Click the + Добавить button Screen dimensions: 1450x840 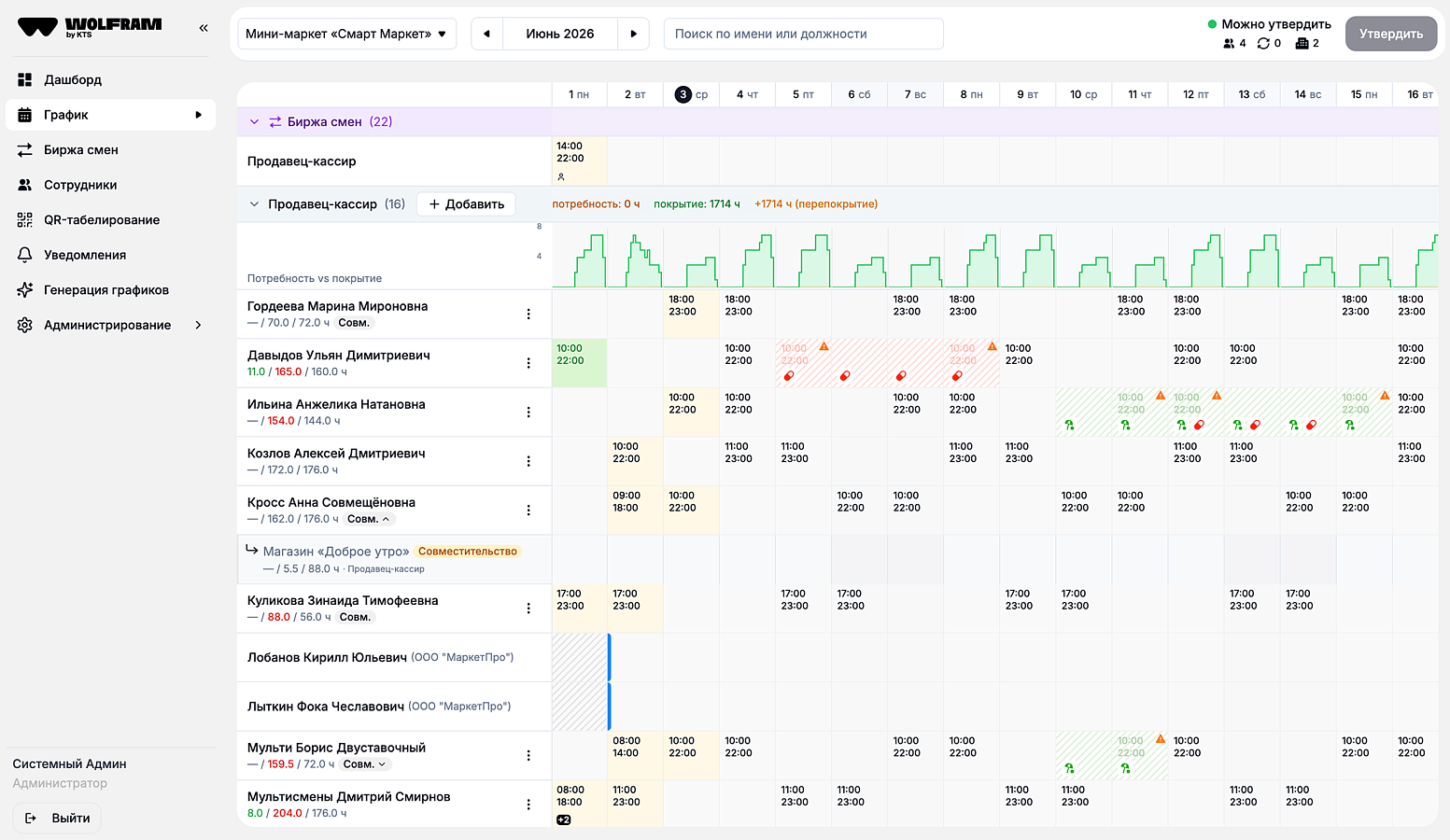click(x=466, y=204)
